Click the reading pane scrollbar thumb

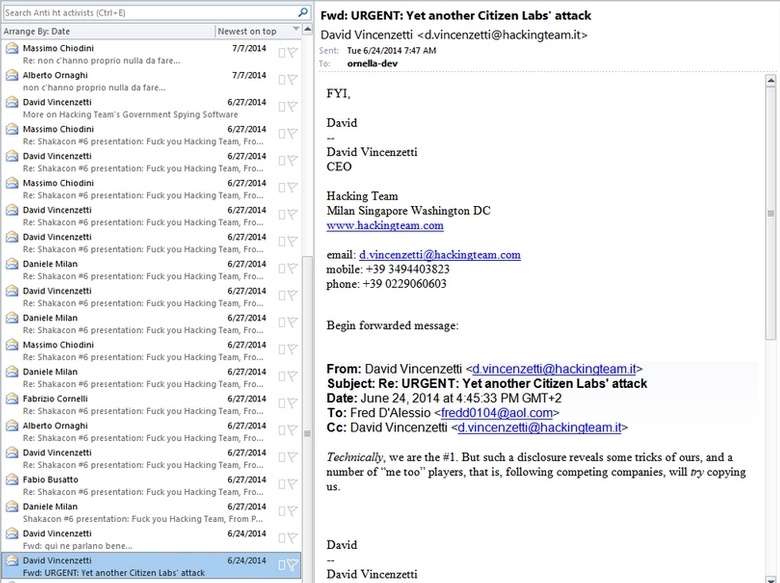tap(771, 213)
